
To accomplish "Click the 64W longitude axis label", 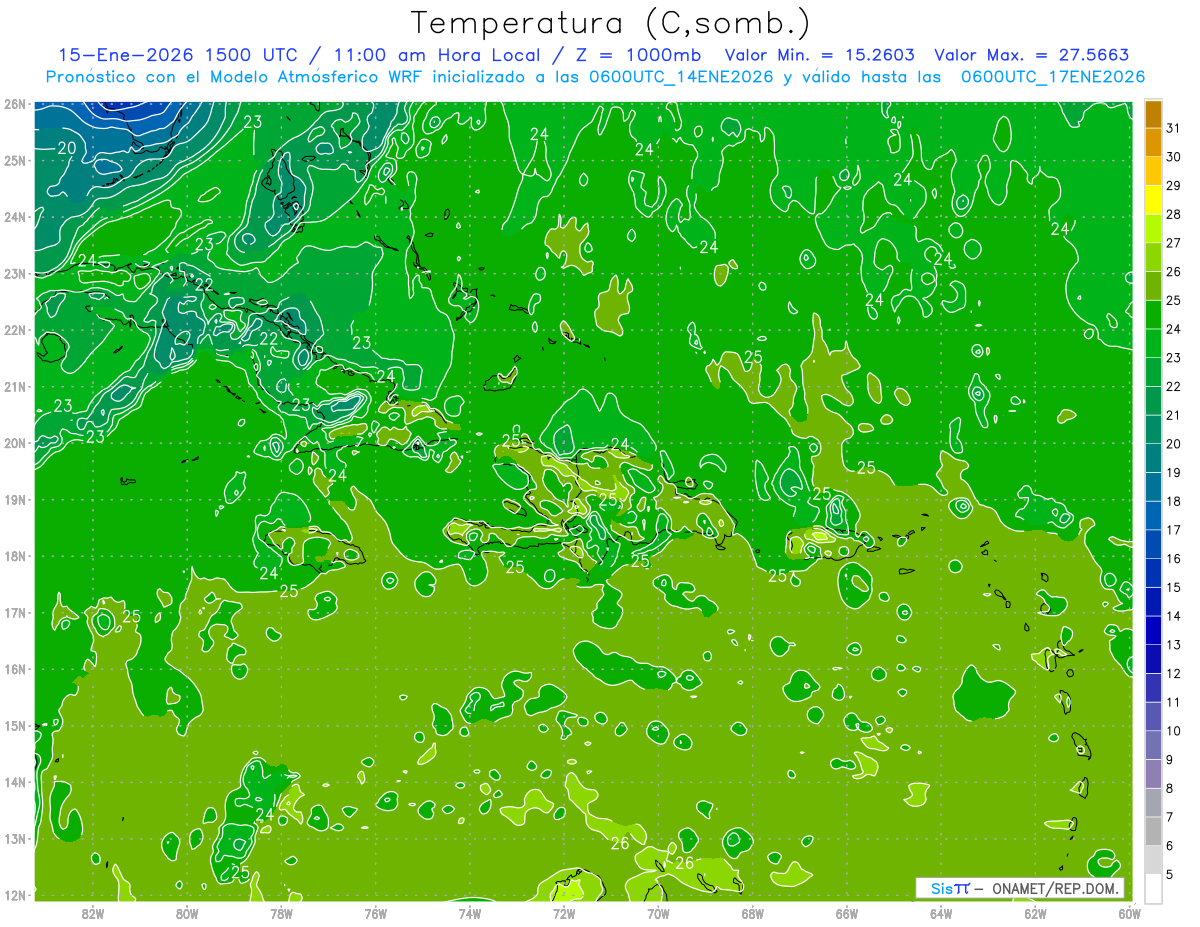I will click(940, 913).
